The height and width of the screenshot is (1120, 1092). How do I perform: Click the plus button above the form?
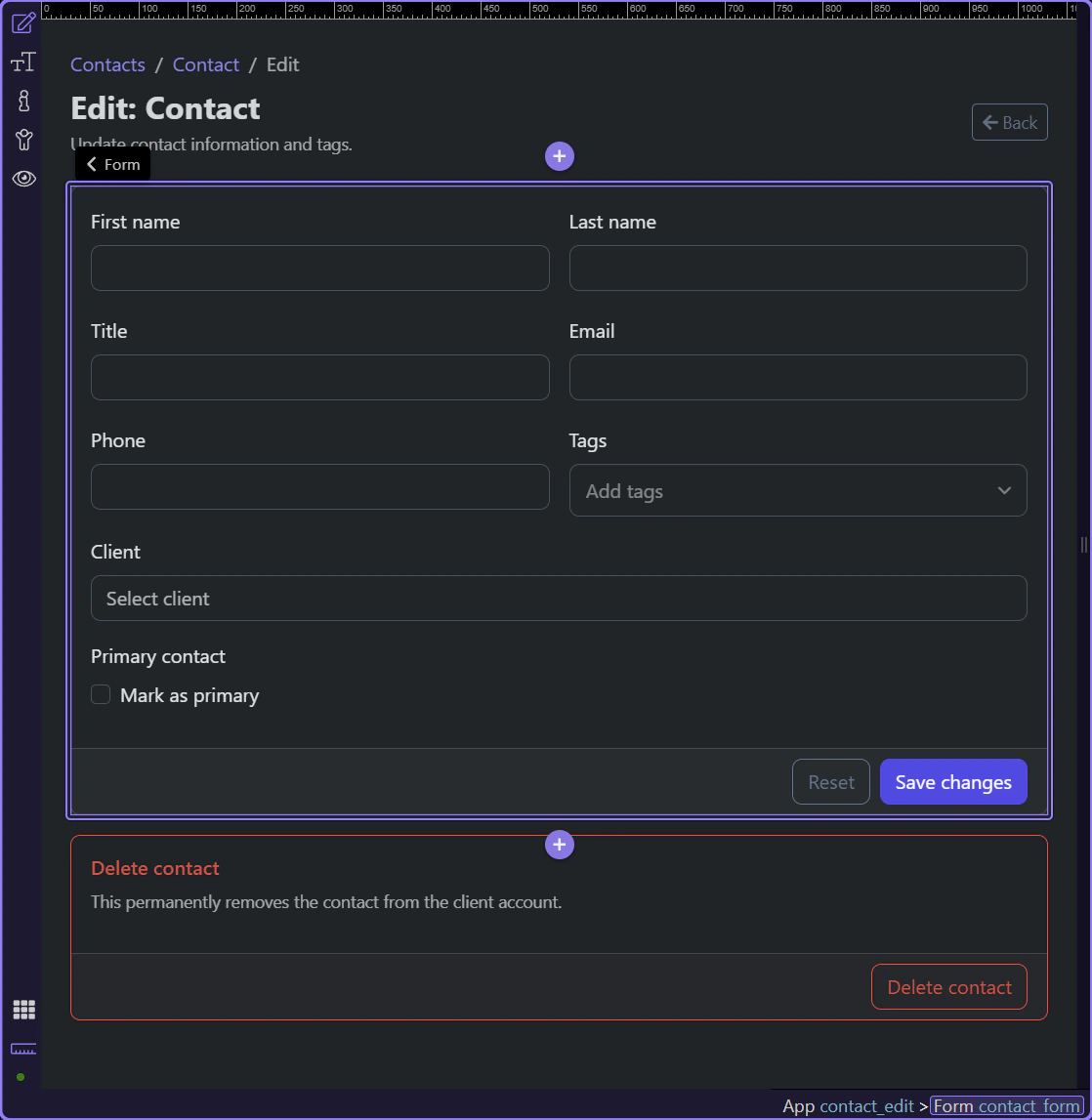point(559,156)
